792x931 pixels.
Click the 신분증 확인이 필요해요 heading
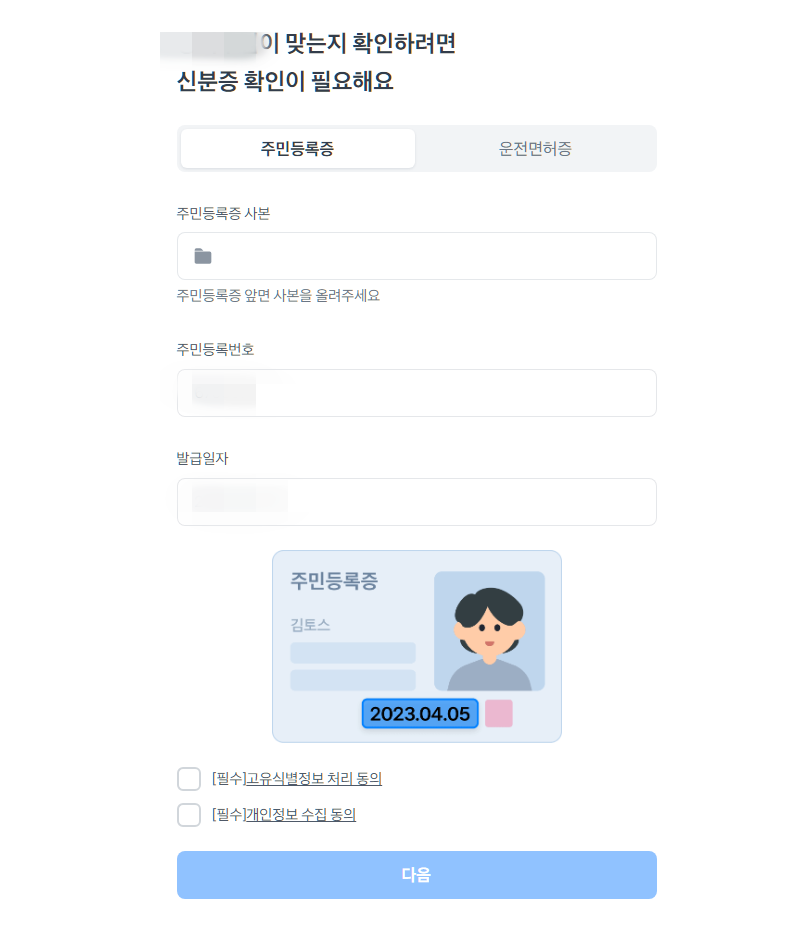286,81
